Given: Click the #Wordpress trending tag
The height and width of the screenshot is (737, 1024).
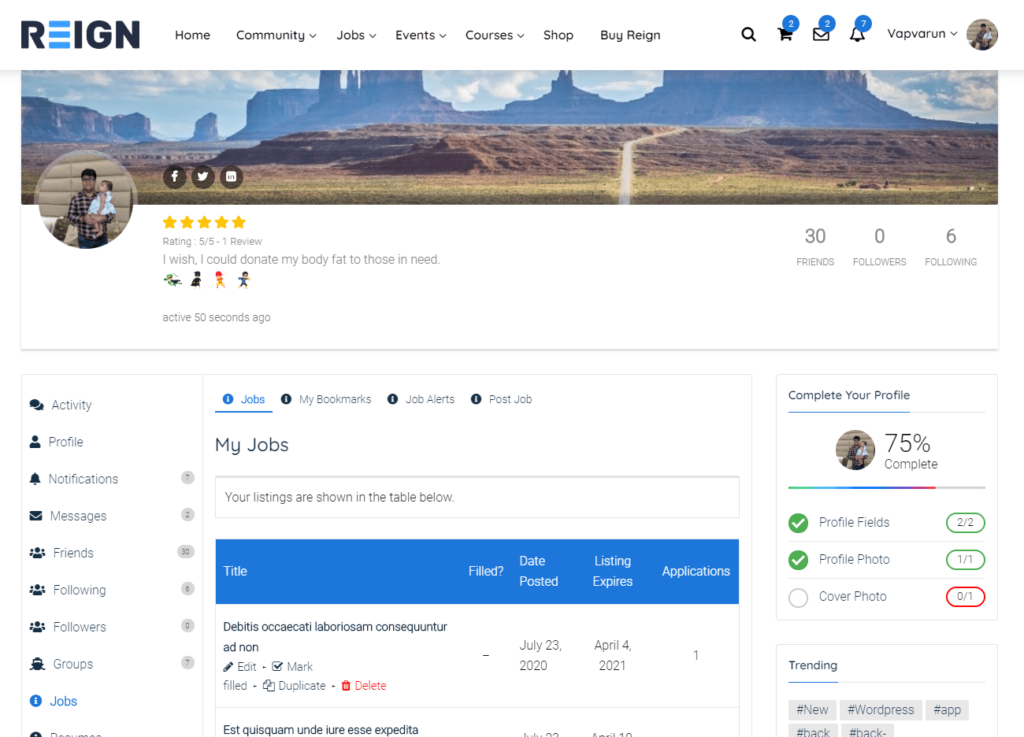Looking at the screenshot, I should (880, 710).
